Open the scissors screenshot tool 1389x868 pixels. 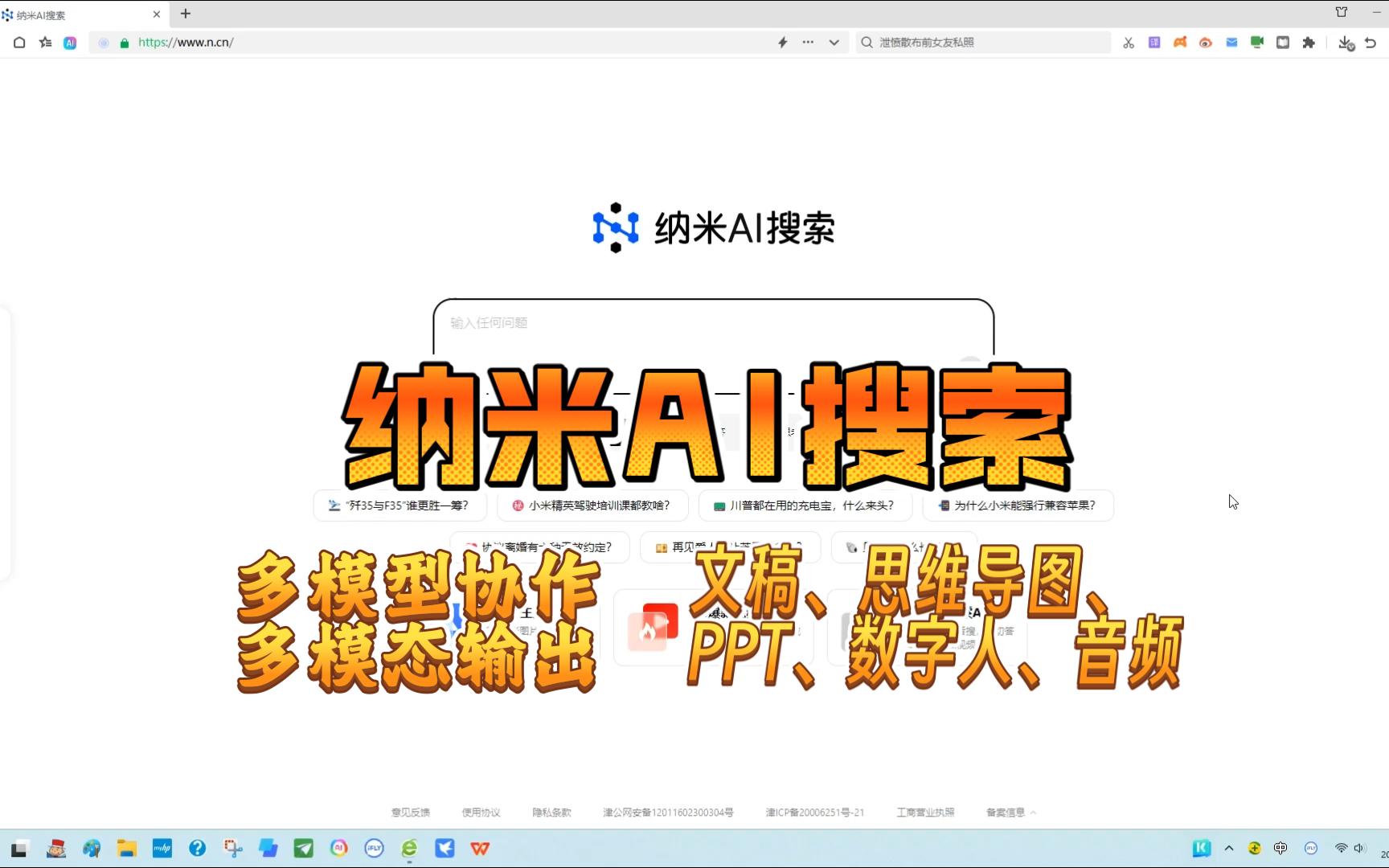click(x=1129, y=43)
